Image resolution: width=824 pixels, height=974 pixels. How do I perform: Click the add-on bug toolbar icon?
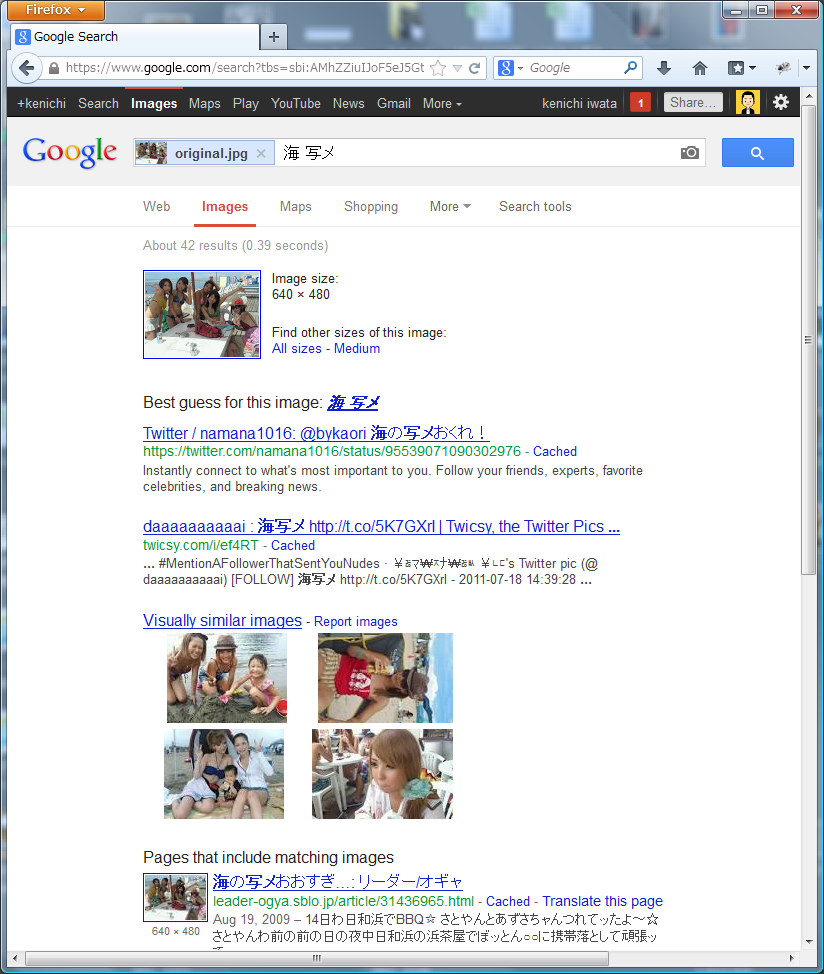click(783, 68)
